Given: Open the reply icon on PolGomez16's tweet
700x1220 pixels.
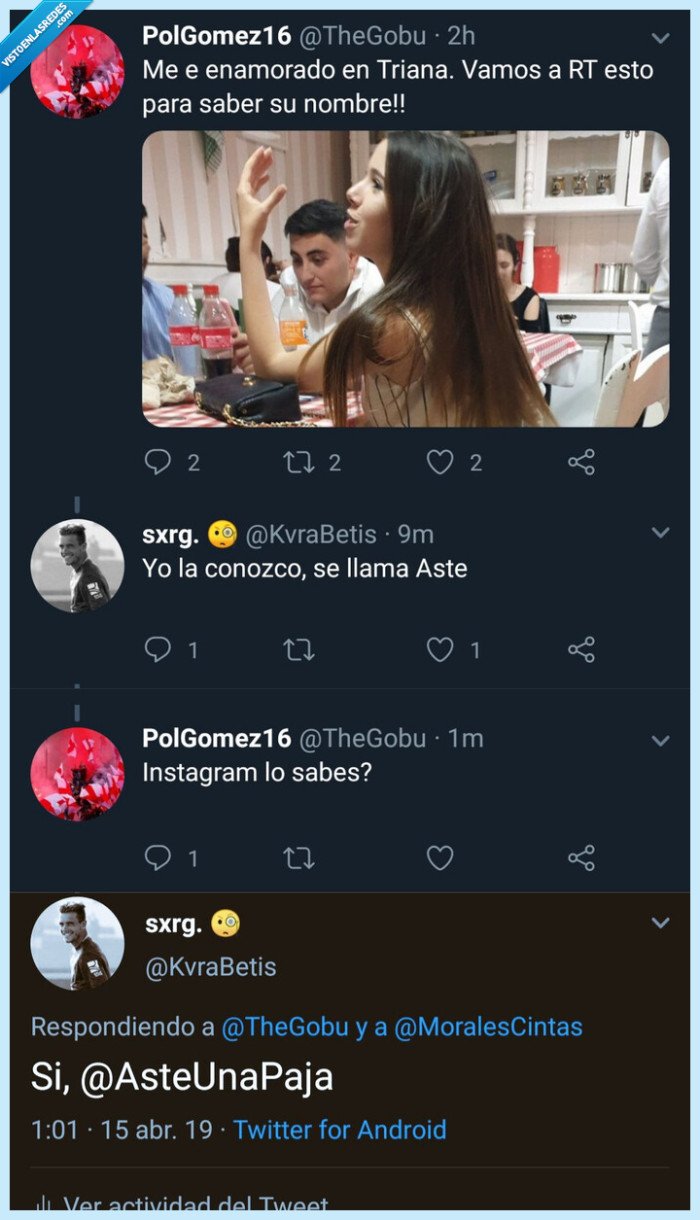Looking at the screenshot, I should click(158, 461).
